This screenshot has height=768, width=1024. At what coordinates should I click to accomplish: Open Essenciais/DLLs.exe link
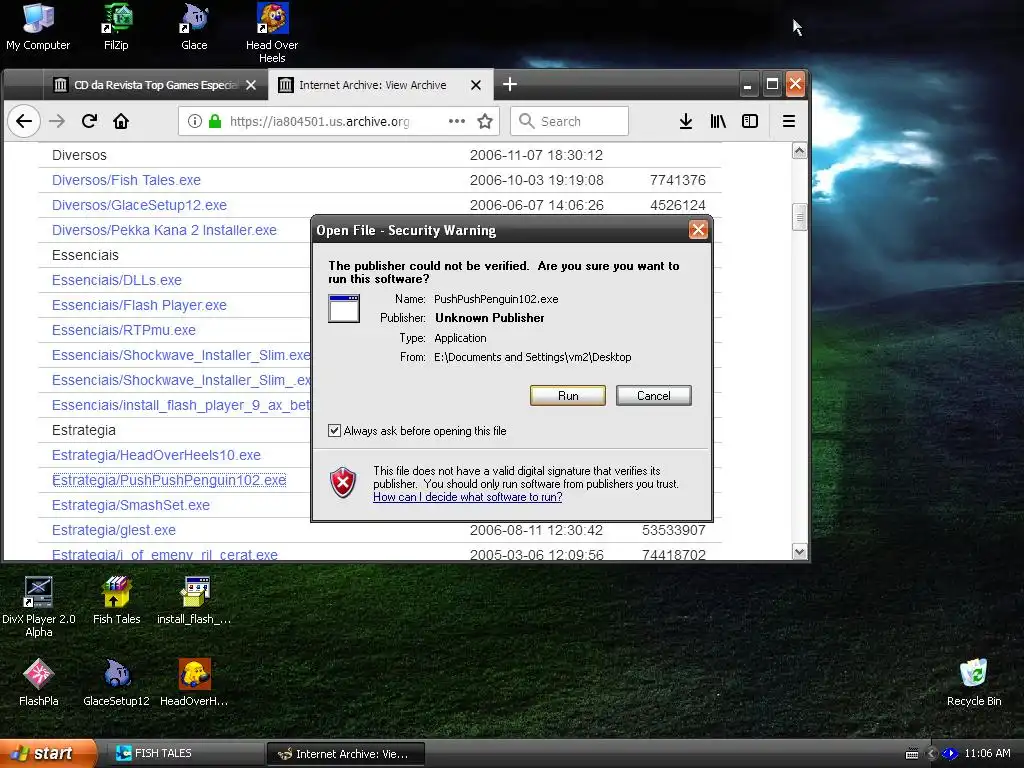point(116,280)
